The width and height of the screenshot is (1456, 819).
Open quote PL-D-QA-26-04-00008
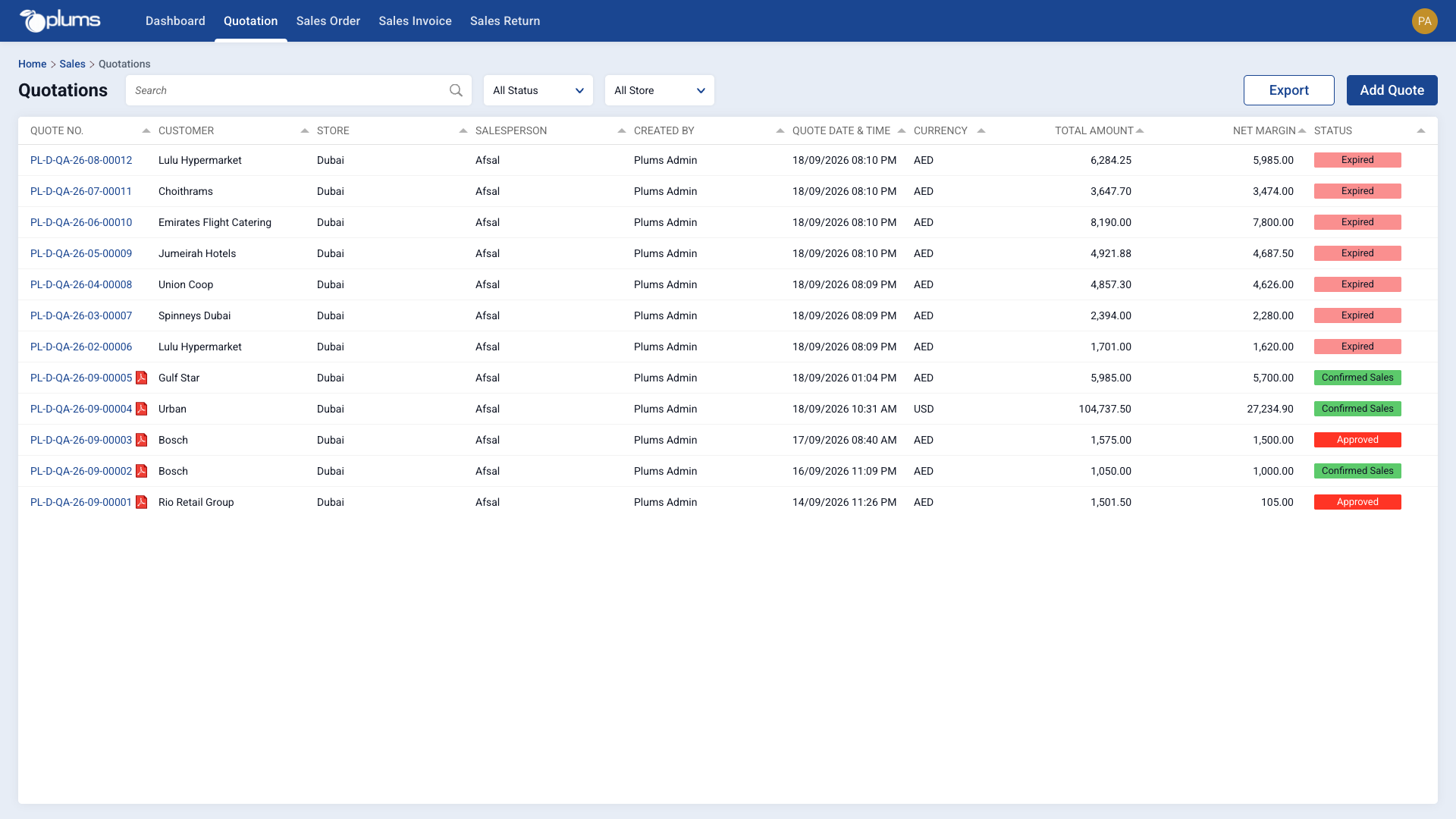(81, 284)
